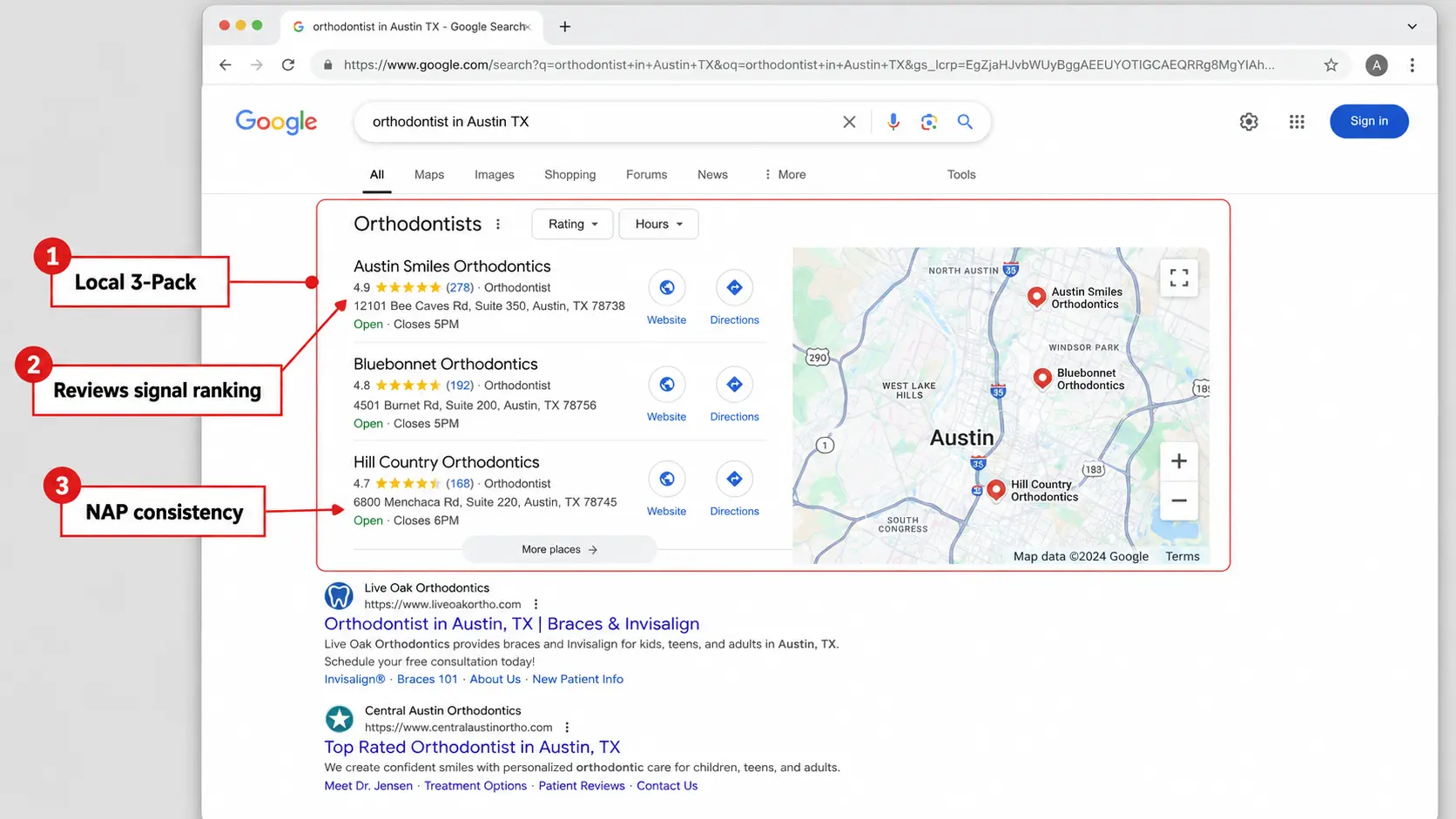The image size is (1456, 819).
Task: Select the orthodontist in Austin TX browser tab
Action: (411, 26)
